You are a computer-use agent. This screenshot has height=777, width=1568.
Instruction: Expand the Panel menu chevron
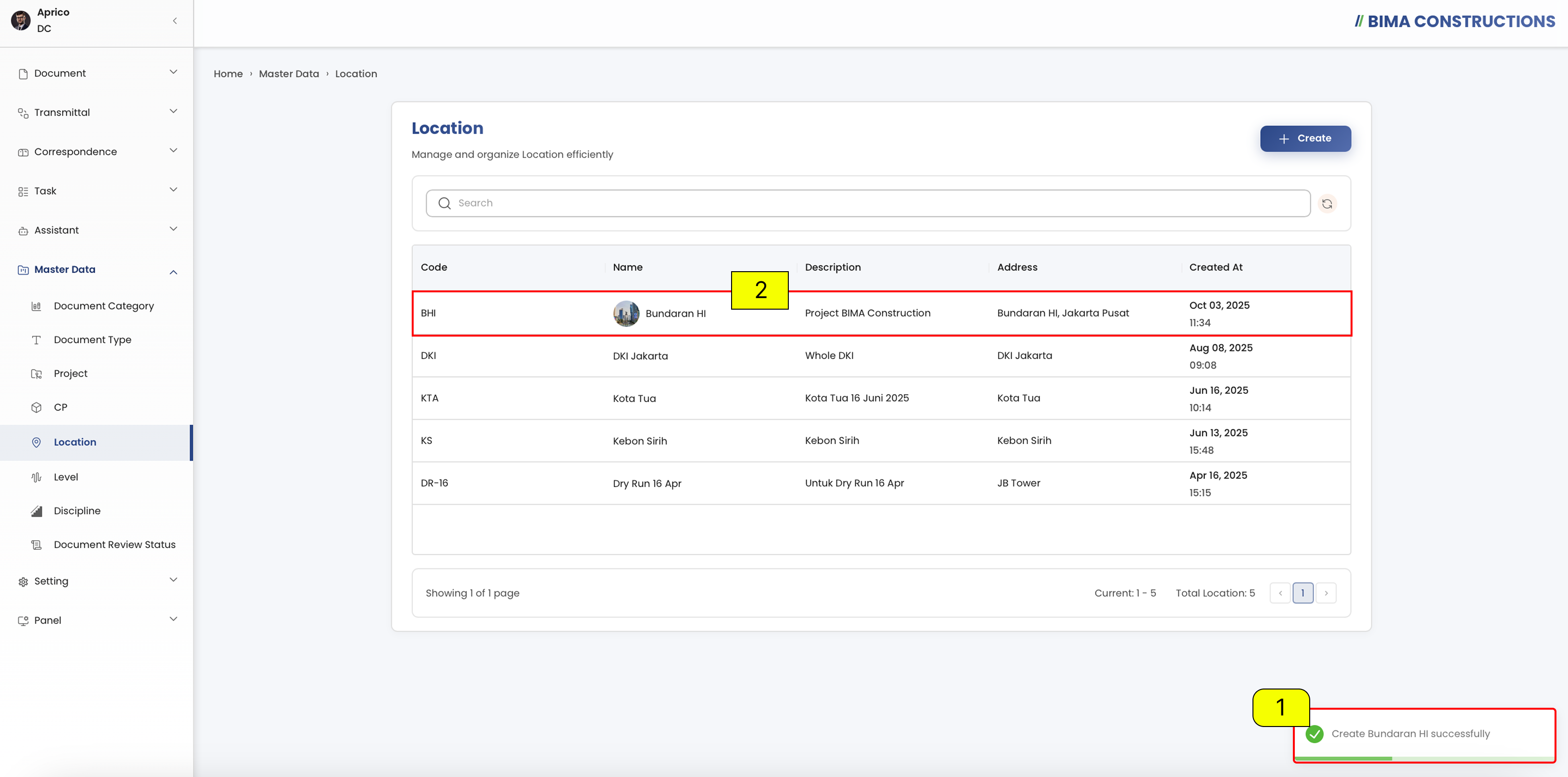174,619
